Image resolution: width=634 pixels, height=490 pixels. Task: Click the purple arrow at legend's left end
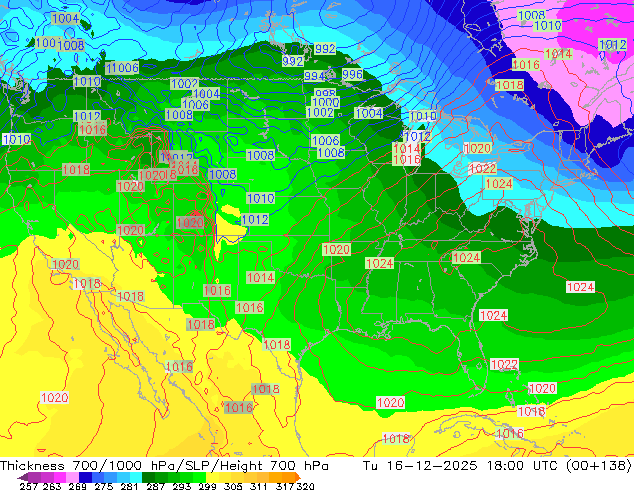click(22, 477)
